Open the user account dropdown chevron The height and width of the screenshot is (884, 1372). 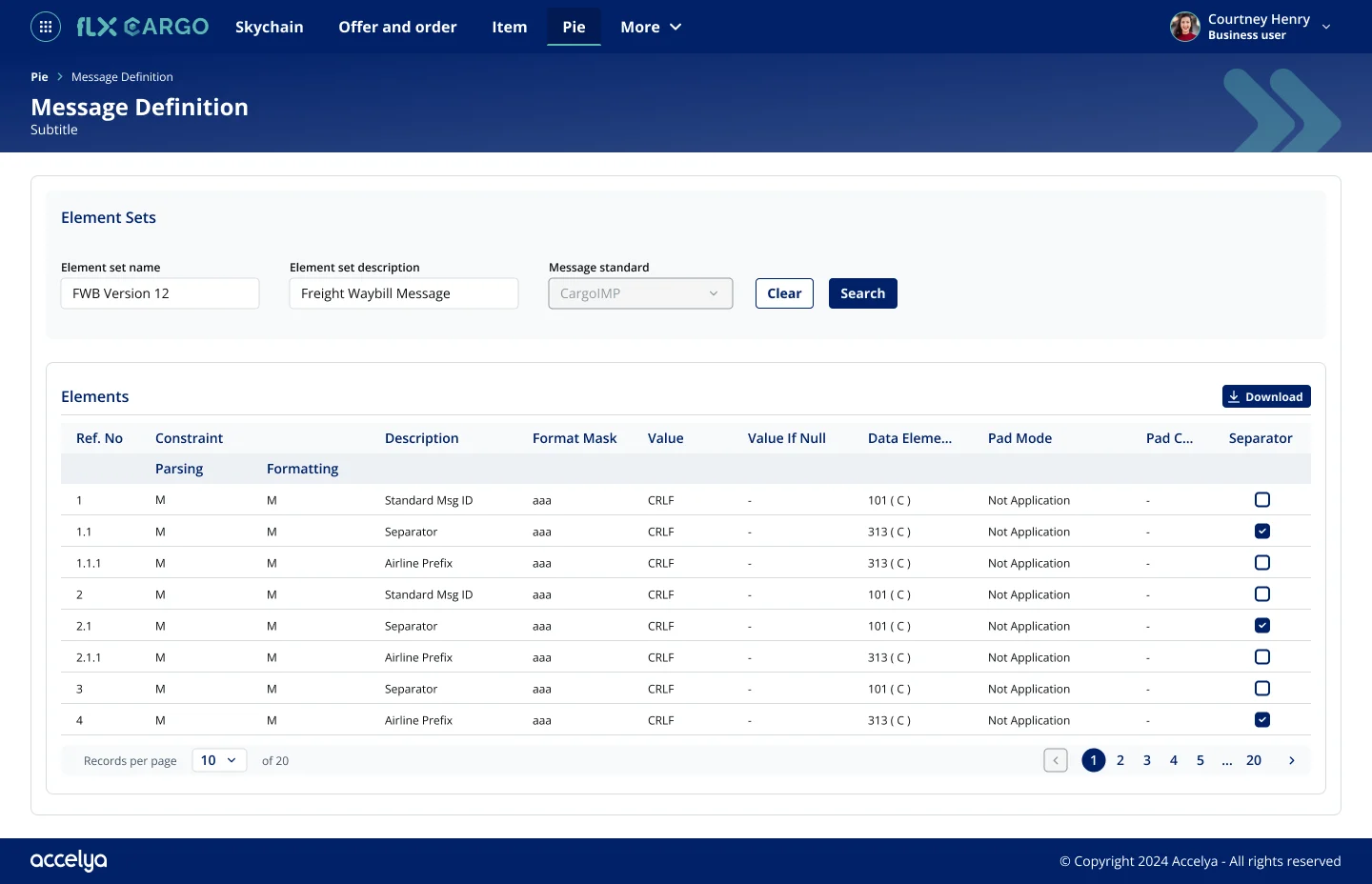(x=1326, y=27)
